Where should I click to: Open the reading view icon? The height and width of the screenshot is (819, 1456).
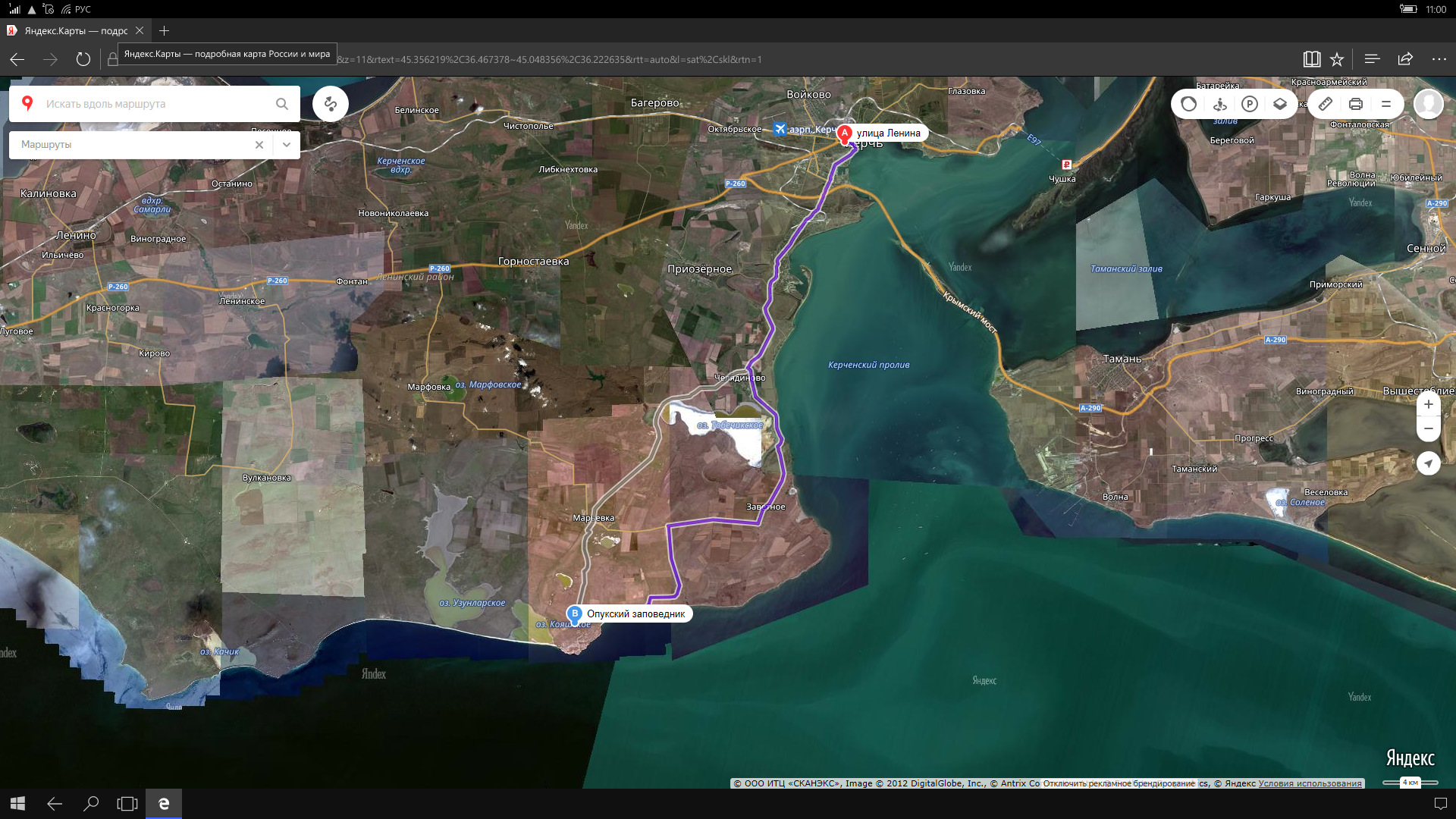click(x=1312, y=59)
